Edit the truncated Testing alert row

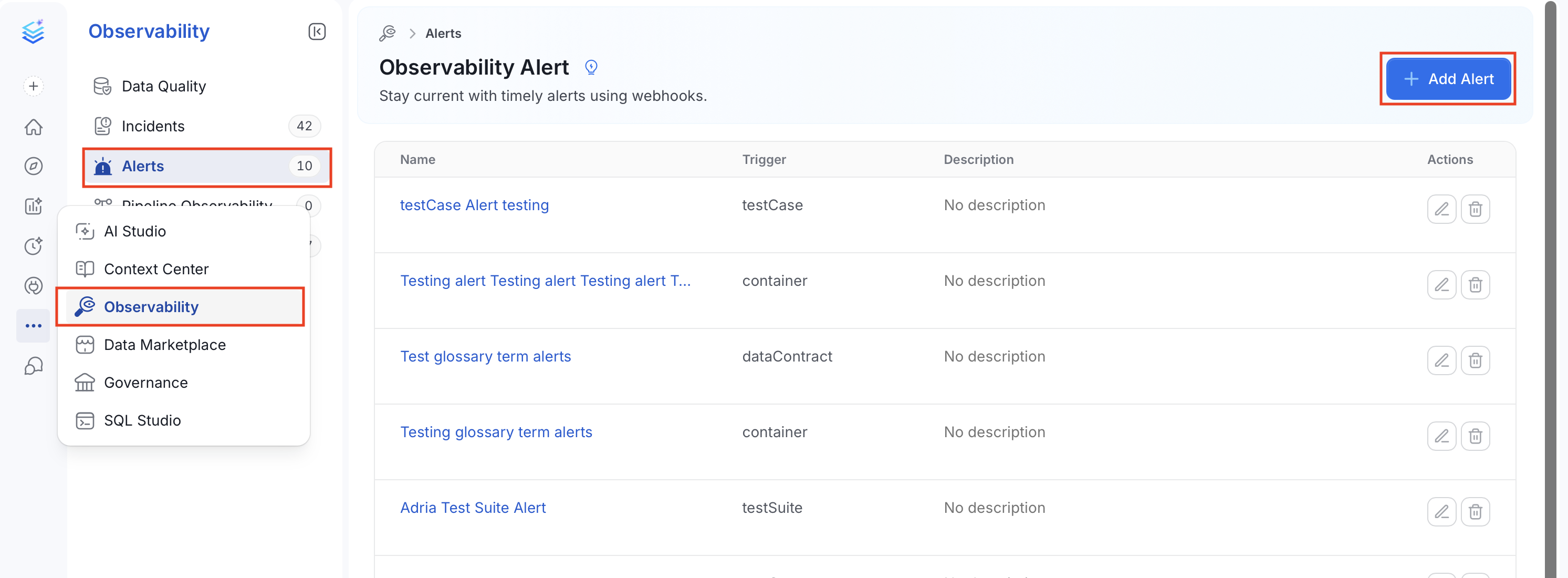pyautogui.click(x=1441, y=284)
